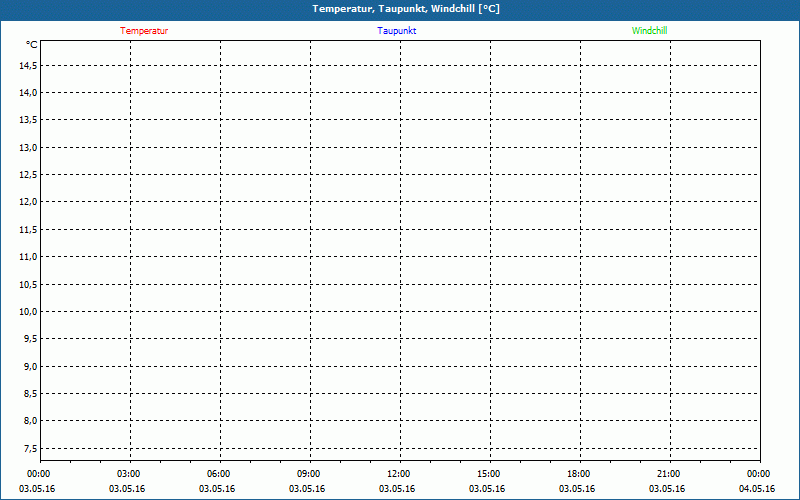Screen dimensions: 800x500
Task: Select the 03.05.16 date under 15:00
Action: tap(487, 489)
